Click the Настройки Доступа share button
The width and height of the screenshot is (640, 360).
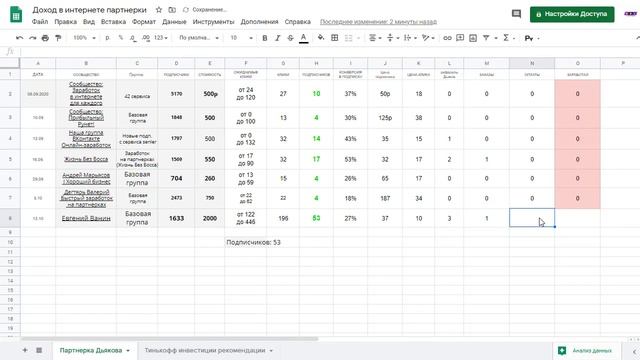coord(572,14)
